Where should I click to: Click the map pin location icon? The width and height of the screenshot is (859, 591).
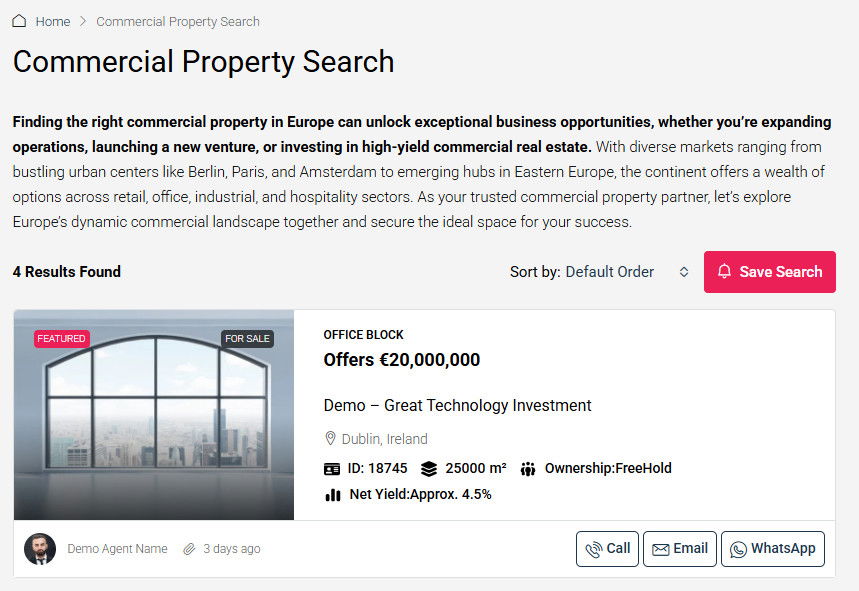tap(331, 439)
